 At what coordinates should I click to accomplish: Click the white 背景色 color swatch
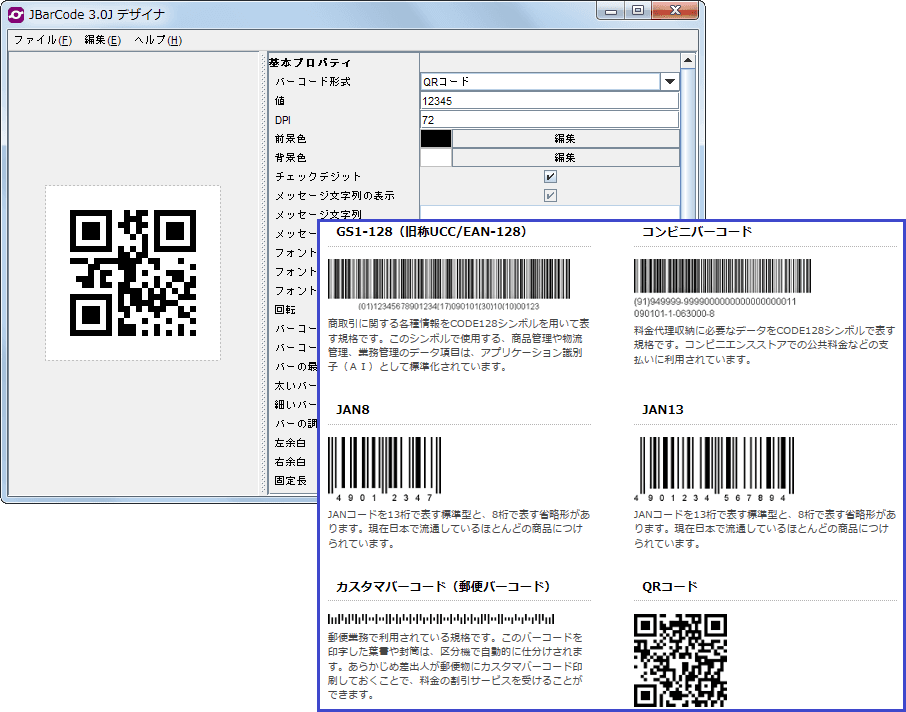[436, 158]
